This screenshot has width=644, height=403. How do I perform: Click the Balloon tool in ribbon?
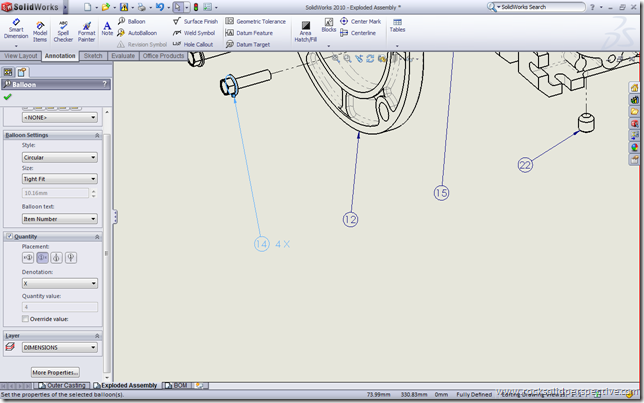132,21
